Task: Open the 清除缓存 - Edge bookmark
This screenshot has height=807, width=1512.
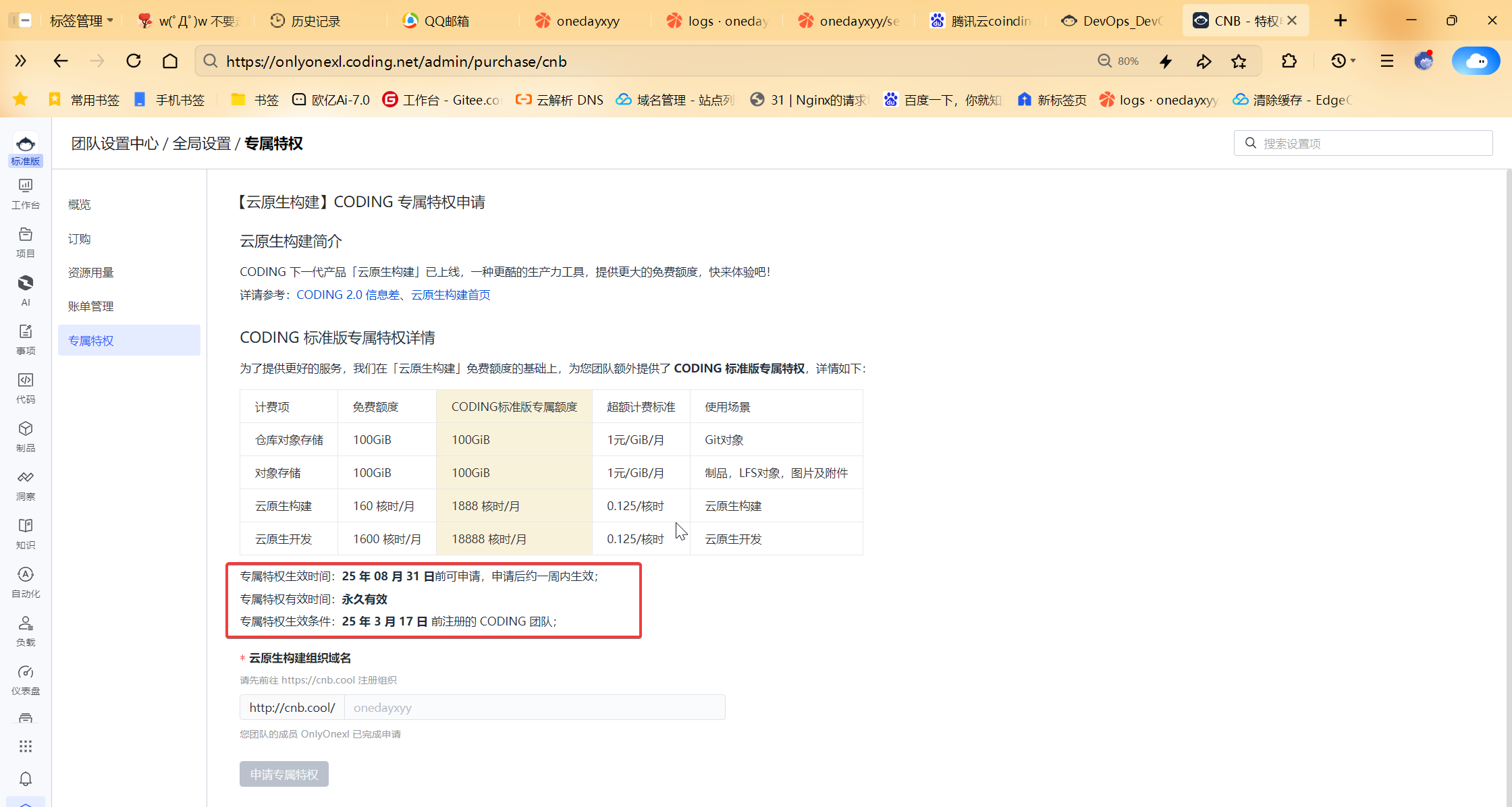Action: [x=1293, y=100]
